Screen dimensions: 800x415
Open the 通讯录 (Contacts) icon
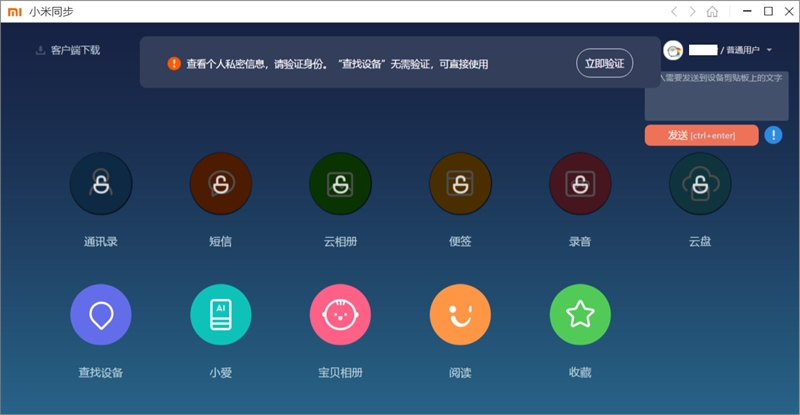[x=101, y=184]
